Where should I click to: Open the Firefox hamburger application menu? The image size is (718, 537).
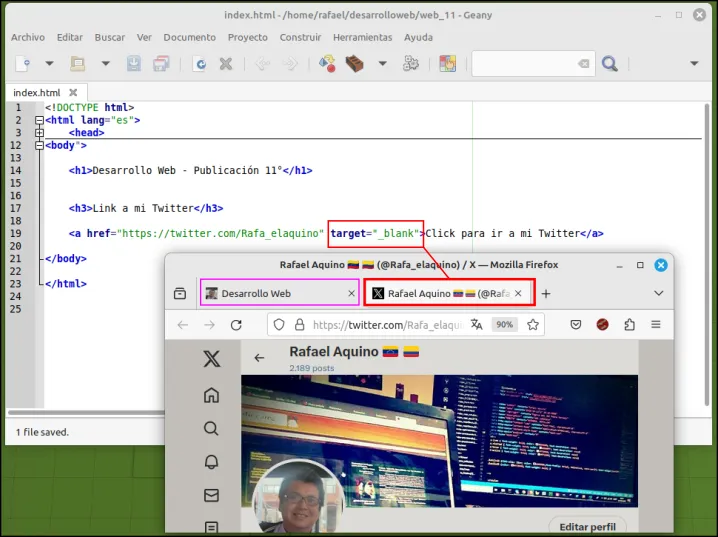tap(656, 325)
